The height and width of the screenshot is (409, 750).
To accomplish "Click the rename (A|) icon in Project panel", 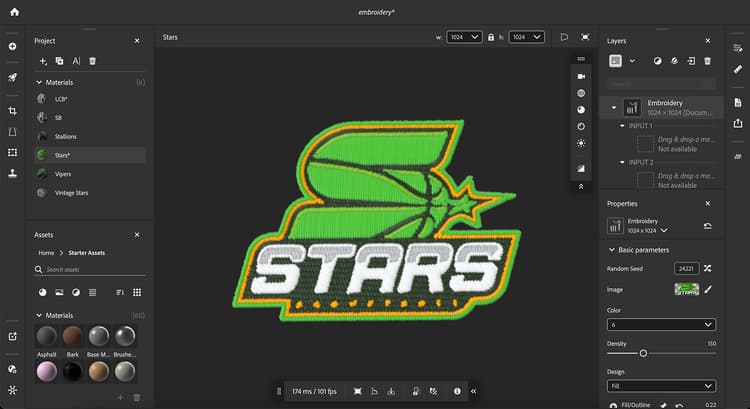I will 76,61.
